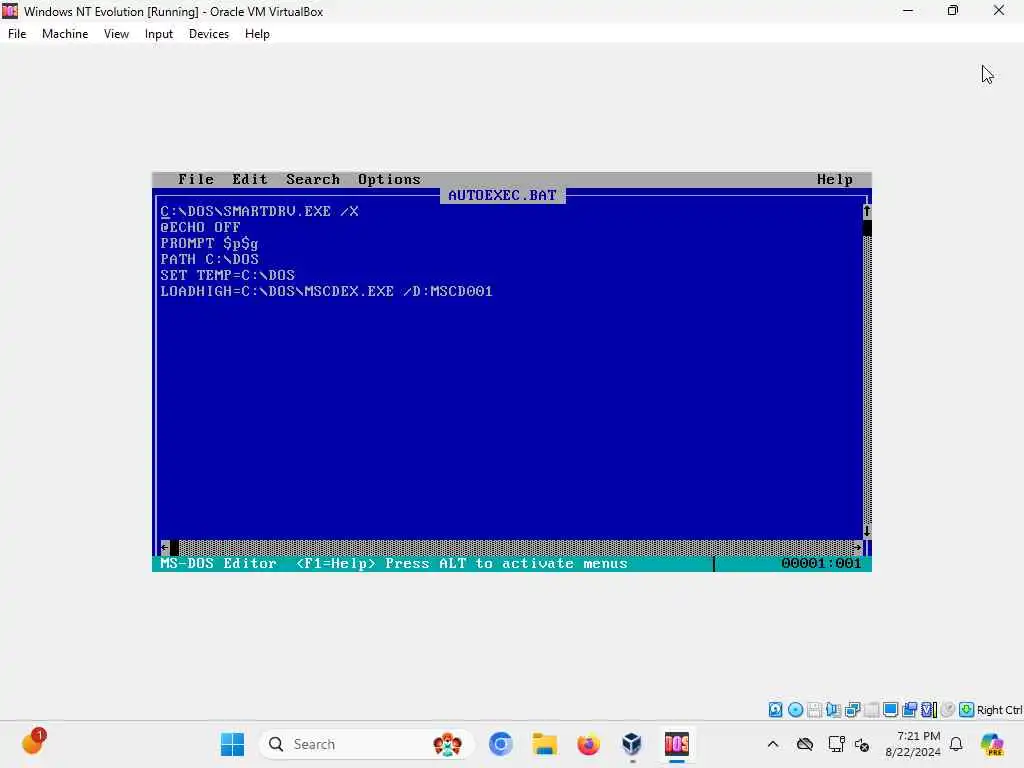This screenshot has width=1024, height=768.
Task: Open widgets icon with notification badge
Action: [x=33, y=743]
